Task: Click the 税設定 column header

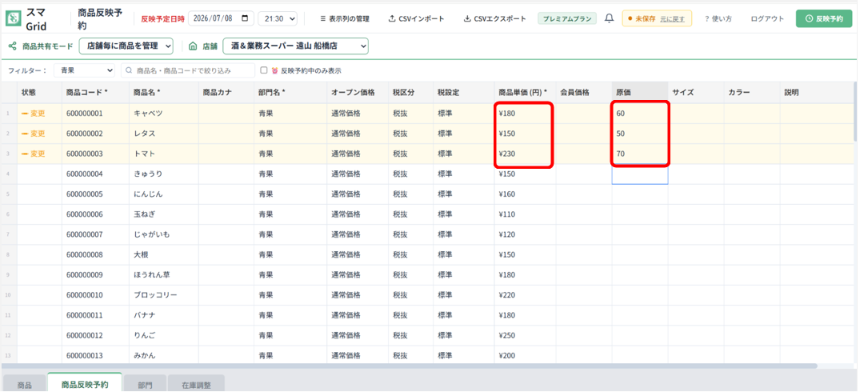Action: [x=464, y=93]
